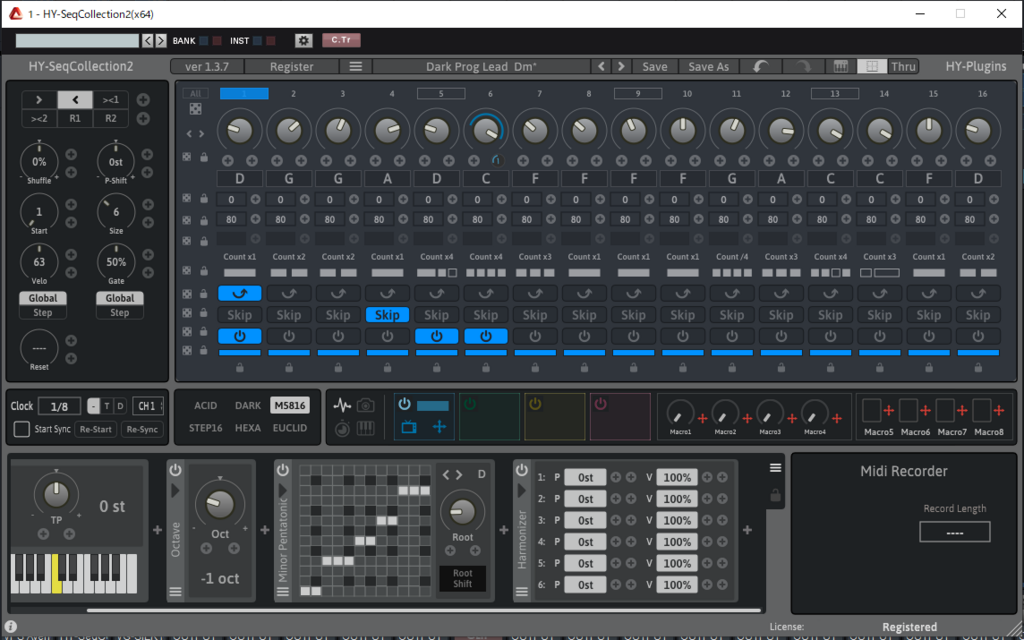
Task: Click the Re-Start button
Action: pyautogui.click(x=96, y=429)
